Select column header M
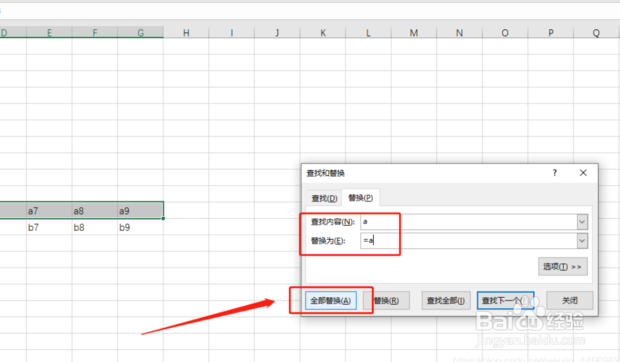 (414, 32)
